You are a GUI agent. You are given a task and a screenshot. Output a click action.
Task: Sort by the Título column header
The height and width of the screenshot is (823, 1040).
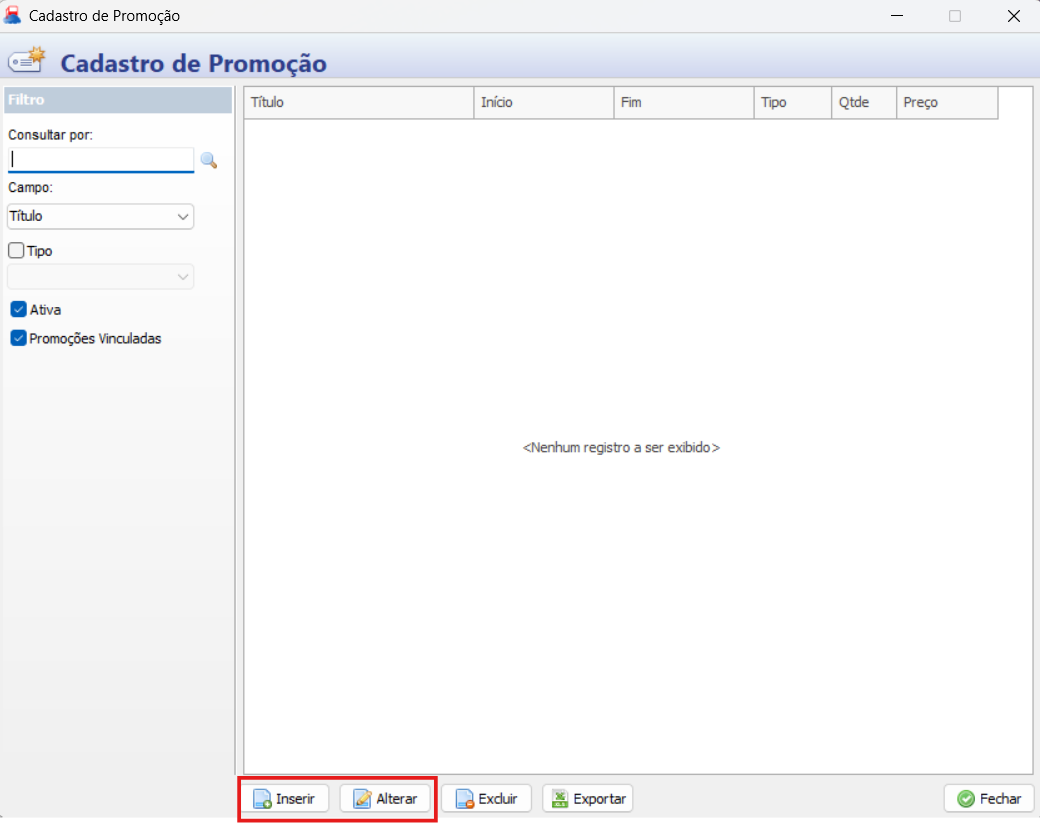click(358, 103)
